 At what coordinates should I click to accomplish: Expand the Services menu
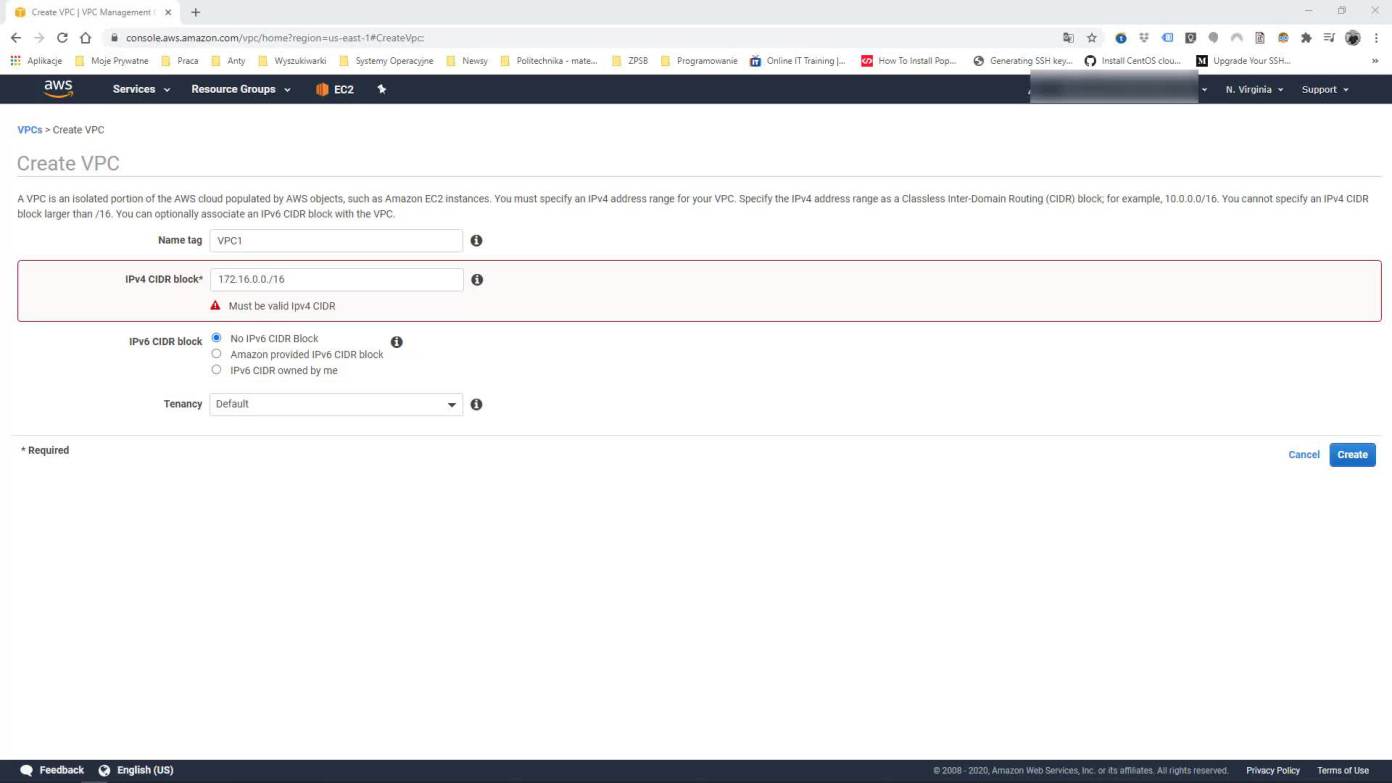pyautogui.click(x=141, y=90)
